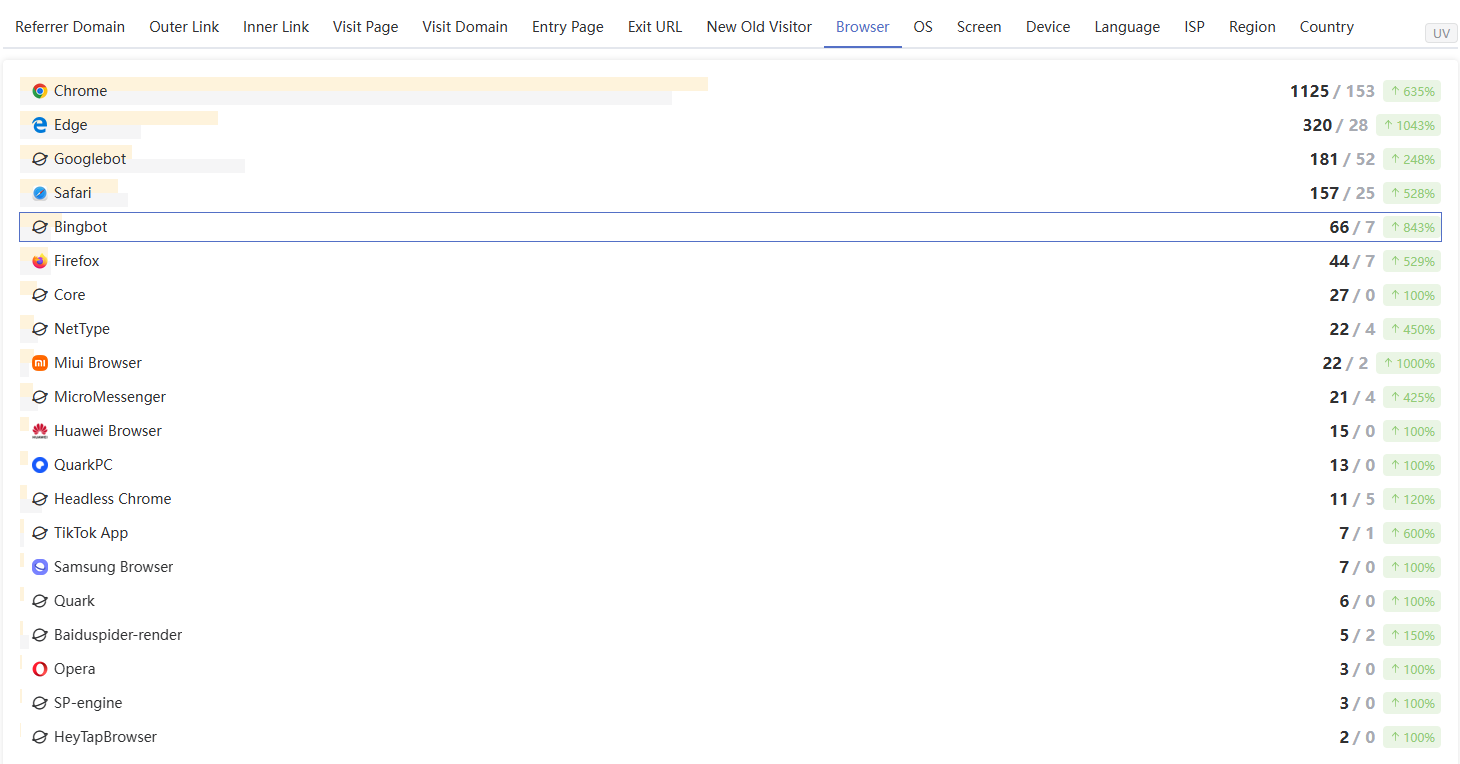Image resolution: width=1460 pixels, height=764 pixels.
Task: Click the QuarkPC icon
Action: pos(40,465)
